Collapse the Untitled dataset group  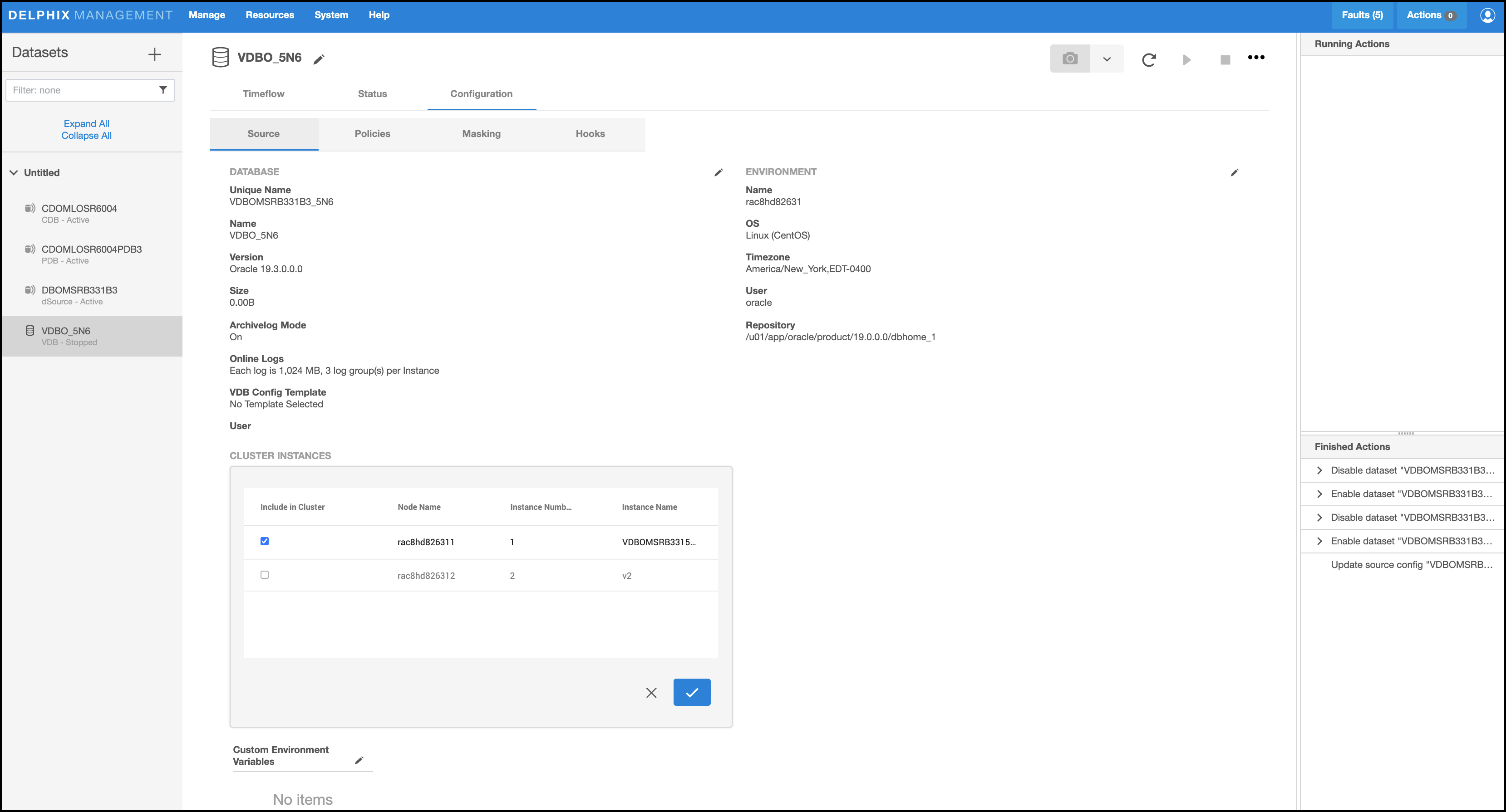[x=14, y=172]
